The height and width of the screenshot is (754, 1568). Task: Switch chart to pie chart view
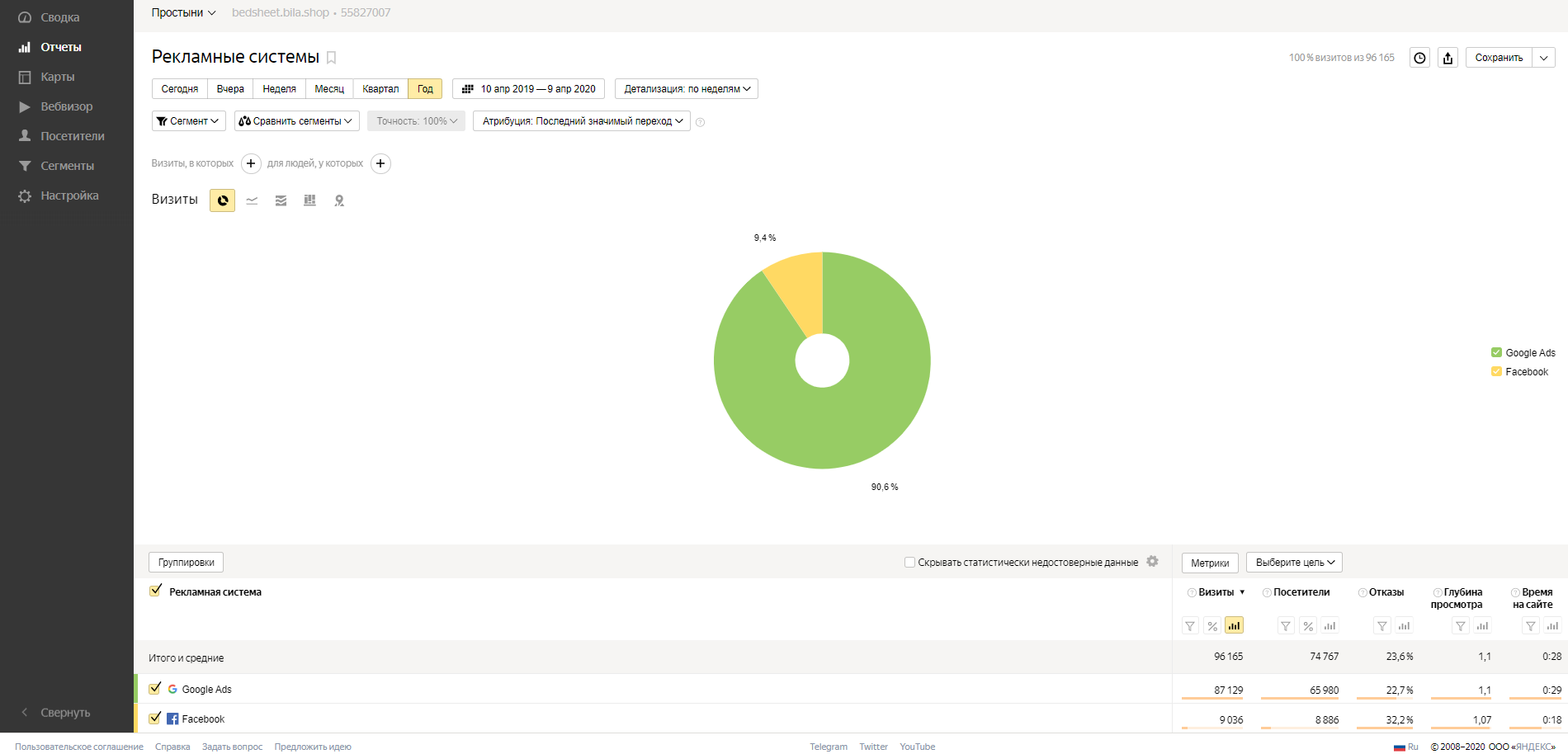tap(222, 200)
